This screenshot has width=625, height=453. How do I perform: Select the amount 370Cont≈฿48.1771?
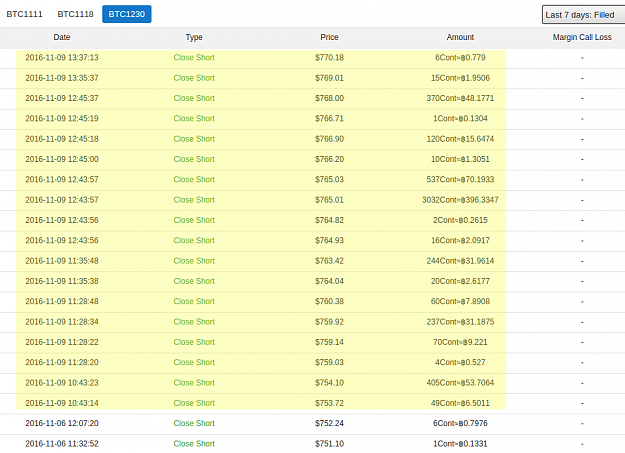pyautogui.click(x=460, y=98)
